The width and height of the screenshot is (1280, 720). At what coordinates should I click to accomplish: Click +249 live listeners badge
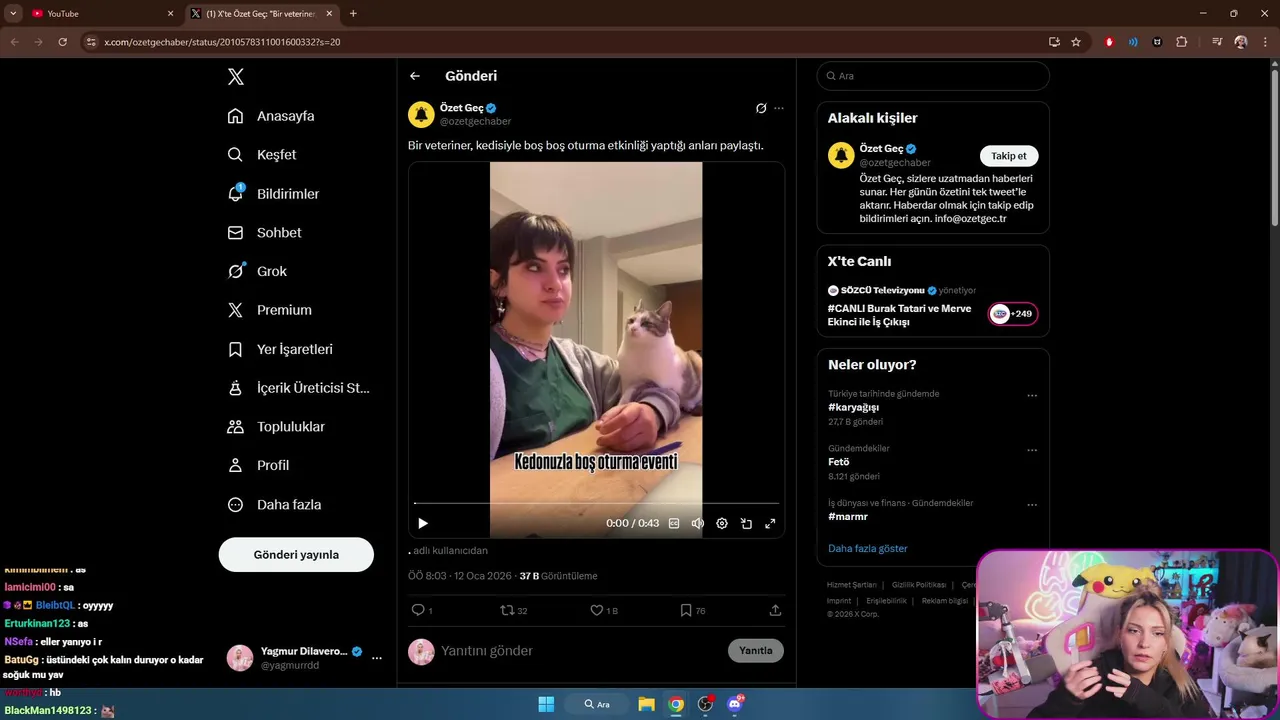(x=1013, y=314)
